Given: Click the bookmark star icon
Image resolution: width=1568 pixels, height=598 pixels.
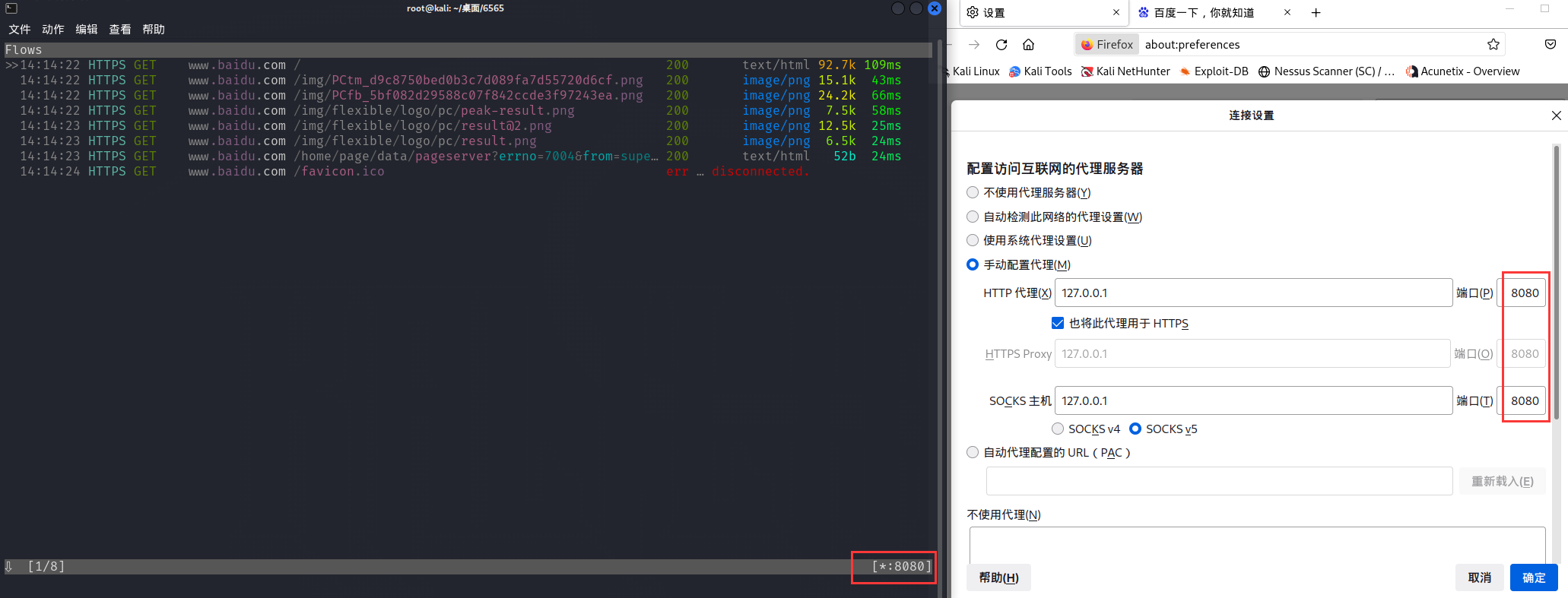Looking at the screenshot, I should 1493,45.
